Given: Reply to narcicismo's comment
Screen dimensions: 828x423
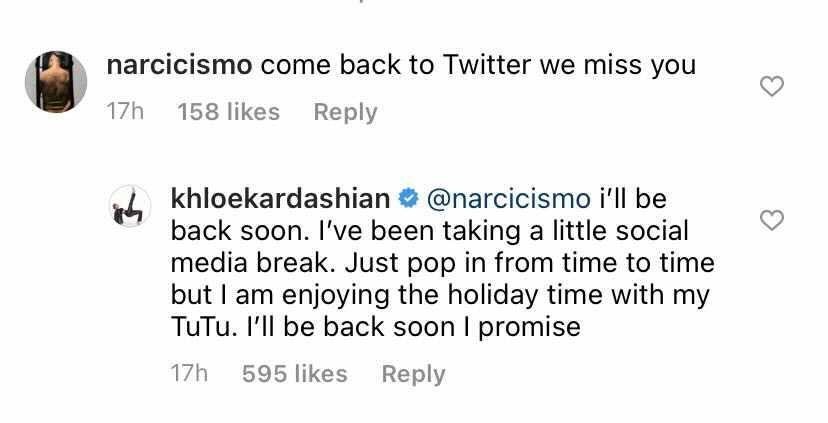Looking at the screenshot, I should click(345, 112).
